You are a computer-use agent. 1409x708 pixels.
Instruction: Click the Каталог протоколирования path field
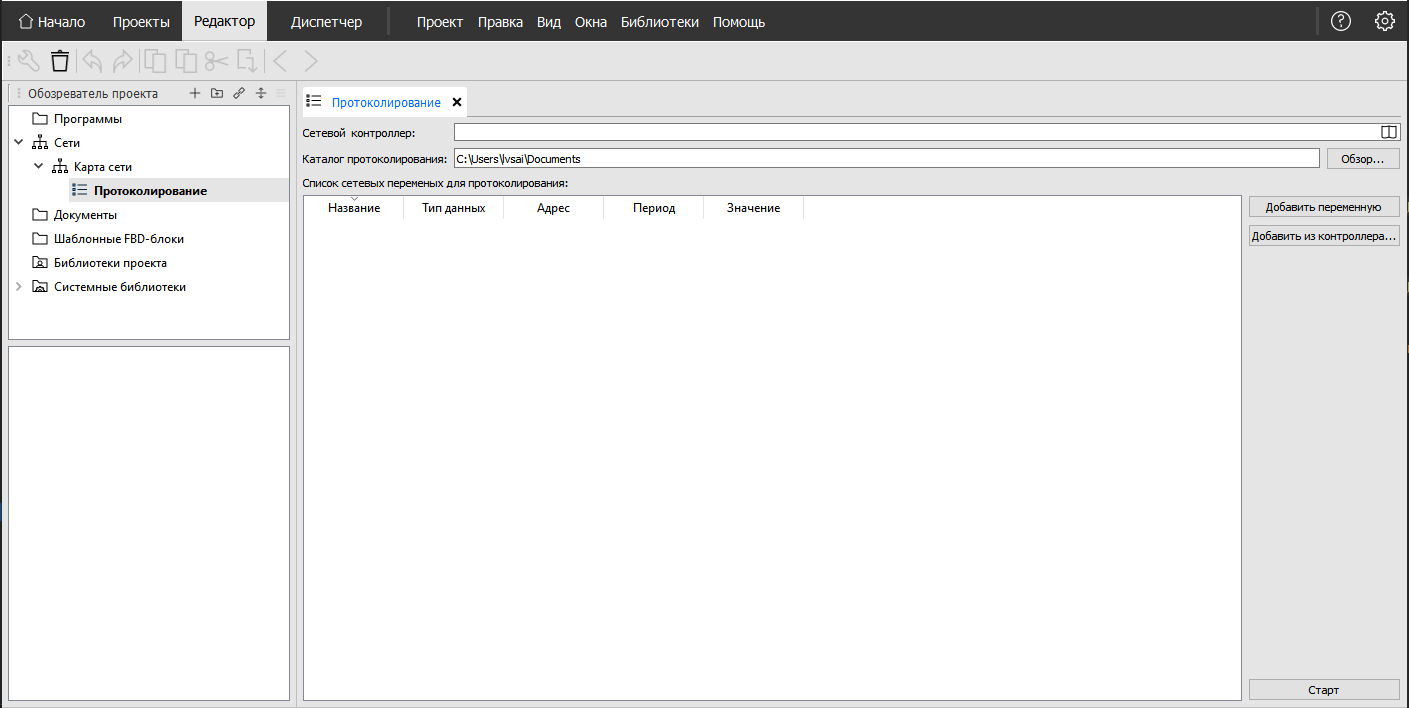pyautogui.click(x=886, y=159)
